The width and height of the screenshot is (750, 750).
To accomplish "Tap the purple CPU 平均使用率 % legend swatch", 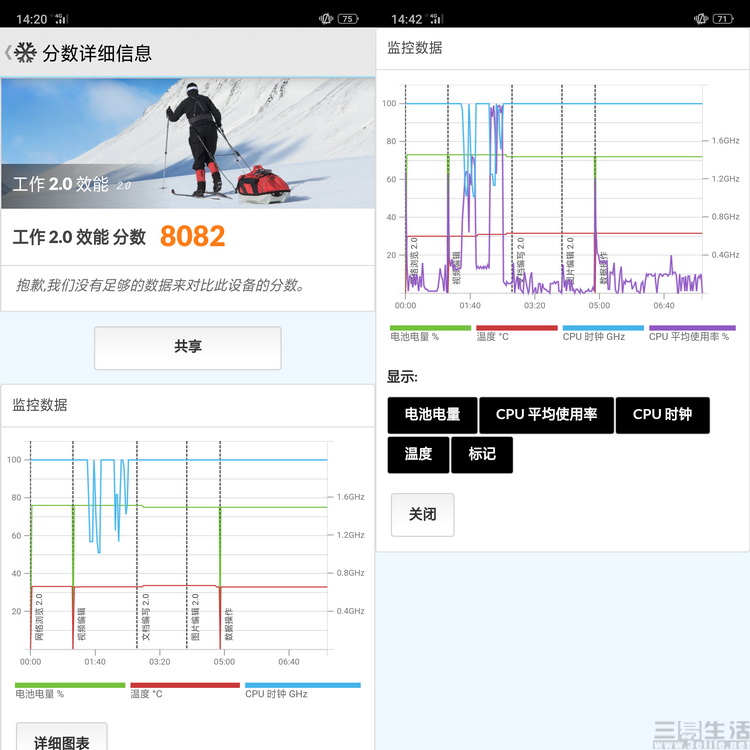I will tap(692, 328).
